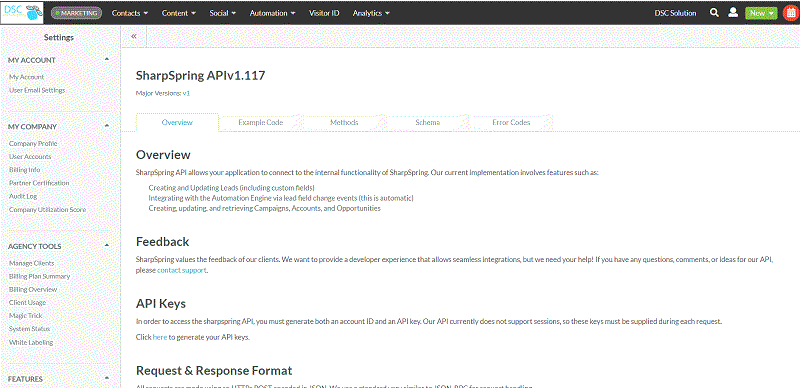
Task: Collapse the My Account section
Action: click(x=107, y=59)
